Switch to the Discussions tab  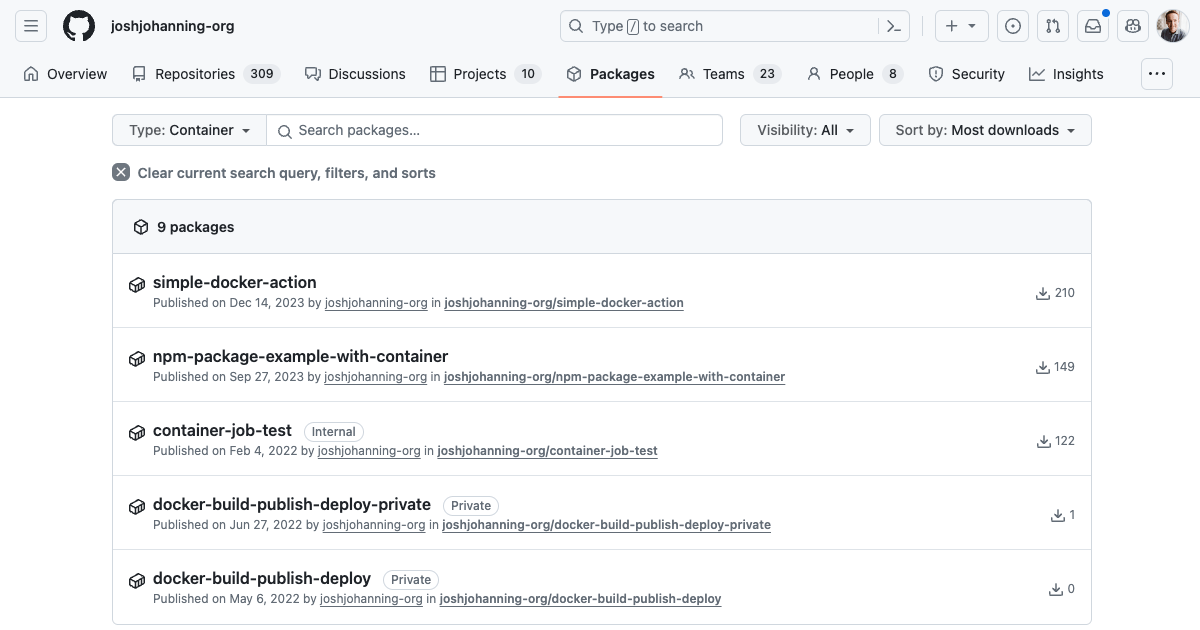point(355,74)
